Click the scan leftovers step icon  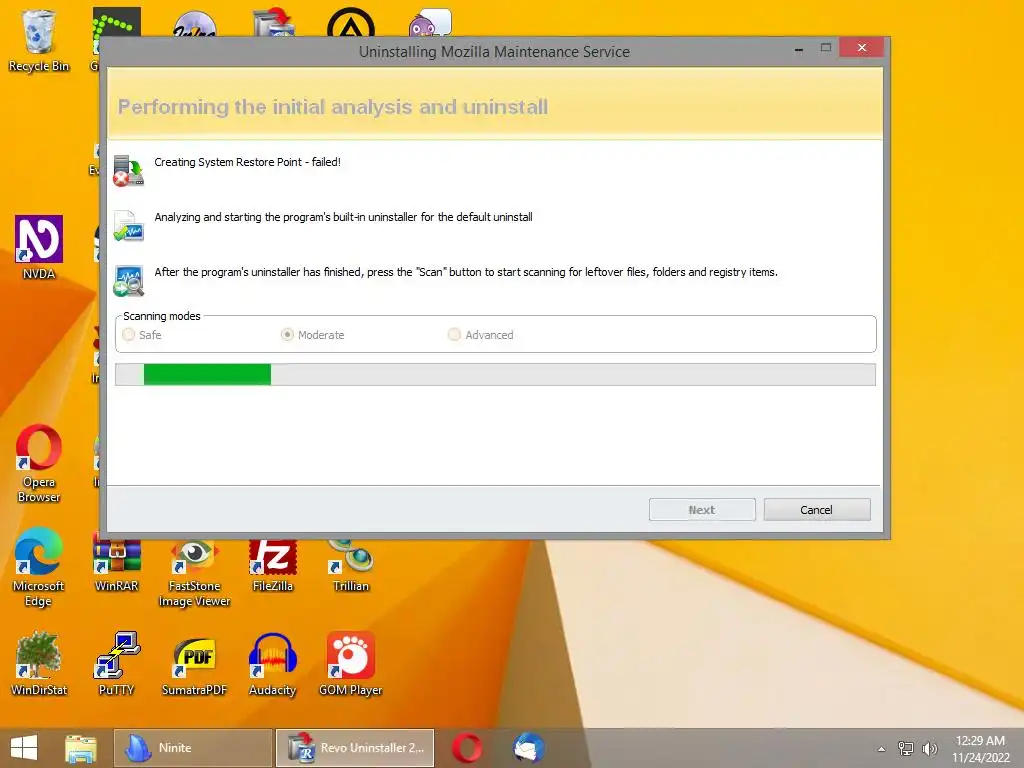(128, 281)
